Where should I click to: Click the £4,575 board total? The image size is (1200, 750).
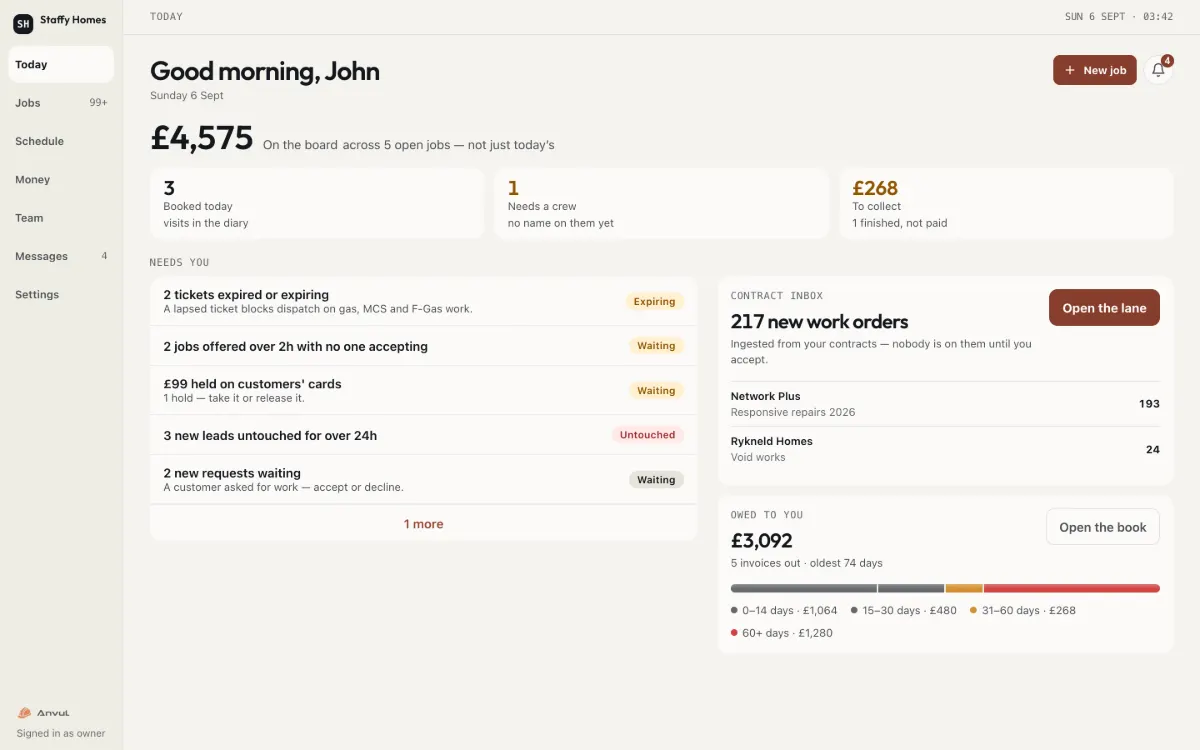pos(202,138)
